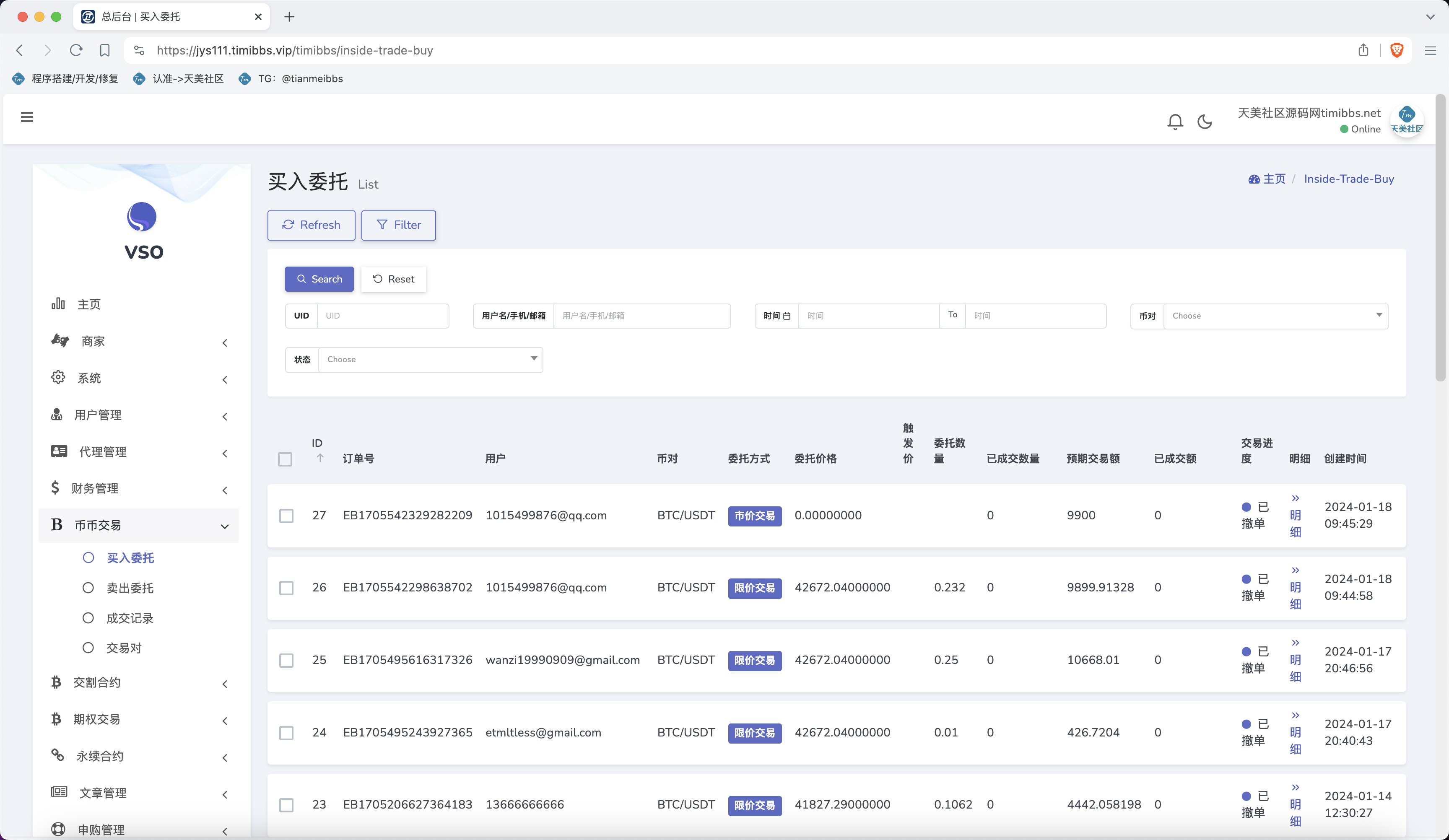Image resolution: width=1449 pixels, height=840 pixels.
Task: Click the share icon in address bar
Action: pyautogui.click(x=1363, y=50)
